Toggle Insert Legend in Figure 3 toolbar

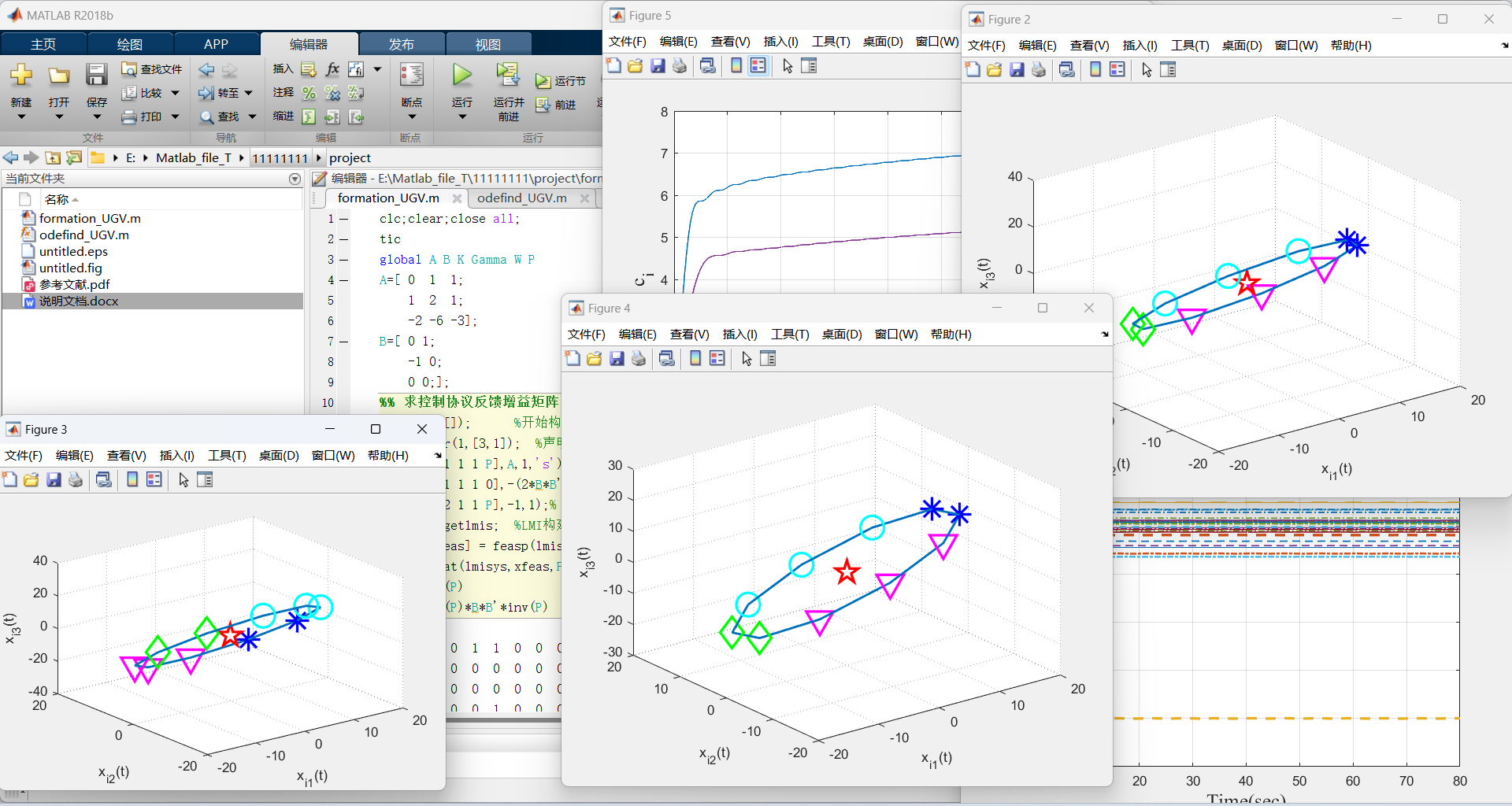[x=154, y=479]
